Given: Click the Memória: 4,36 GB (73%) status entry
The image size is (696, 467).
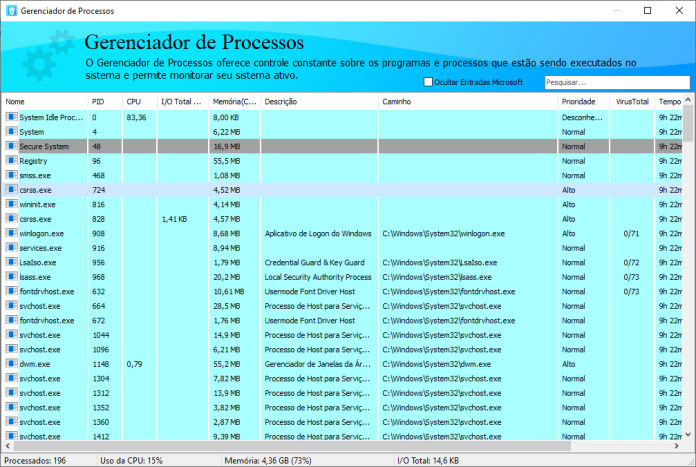Looking at the screenshot, I should (x=268, y=460).
